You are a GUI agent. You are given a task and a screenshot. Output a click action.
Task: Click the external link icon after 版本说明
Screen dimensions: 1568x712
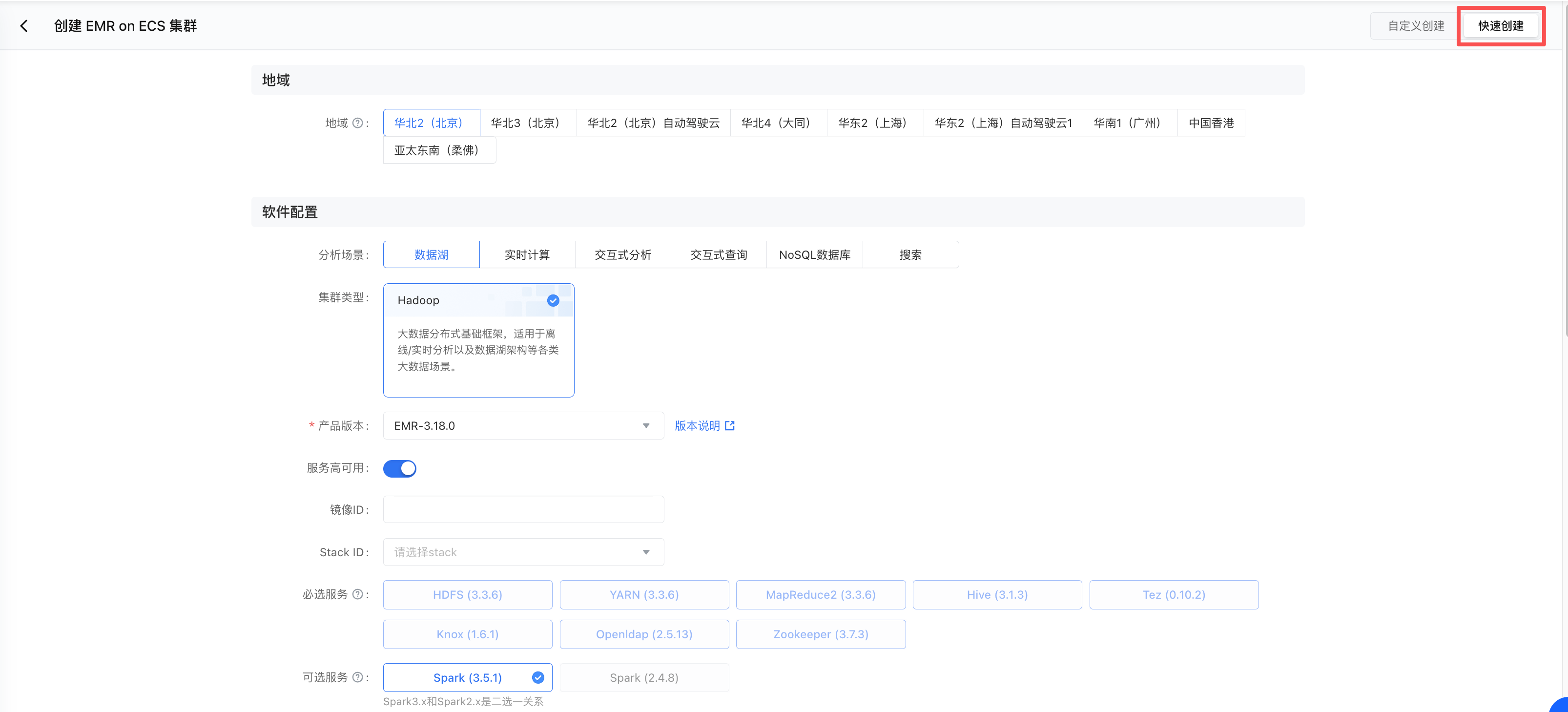pos(730,426)
